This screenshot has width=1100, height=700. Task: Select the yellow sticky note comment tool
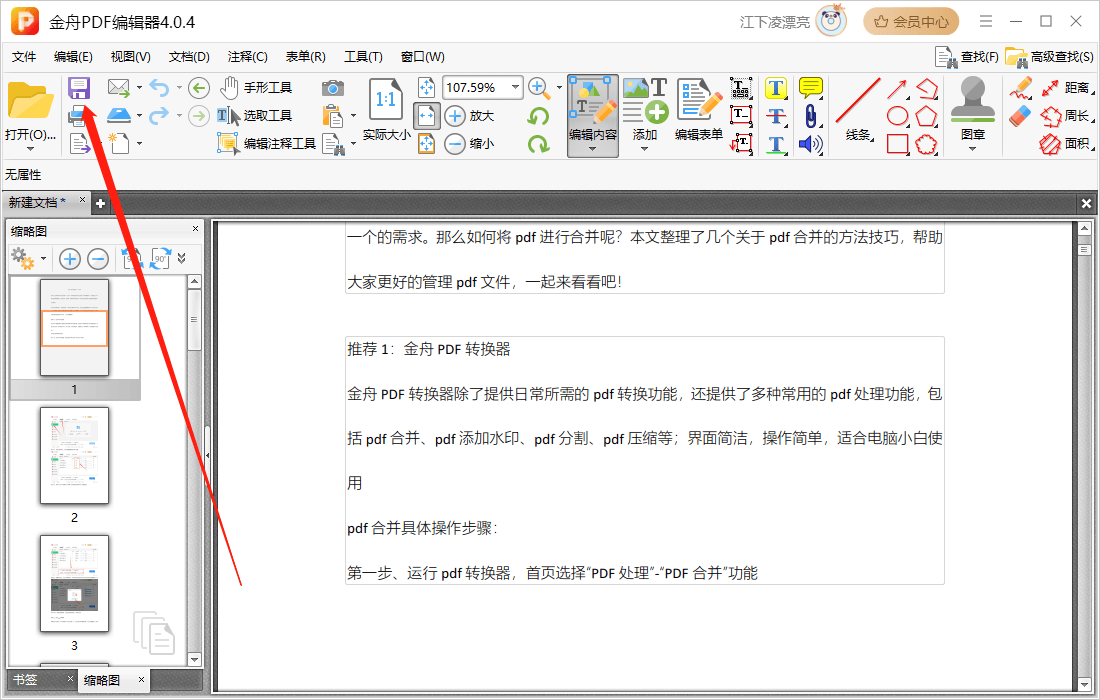click(x=811, y=88)
